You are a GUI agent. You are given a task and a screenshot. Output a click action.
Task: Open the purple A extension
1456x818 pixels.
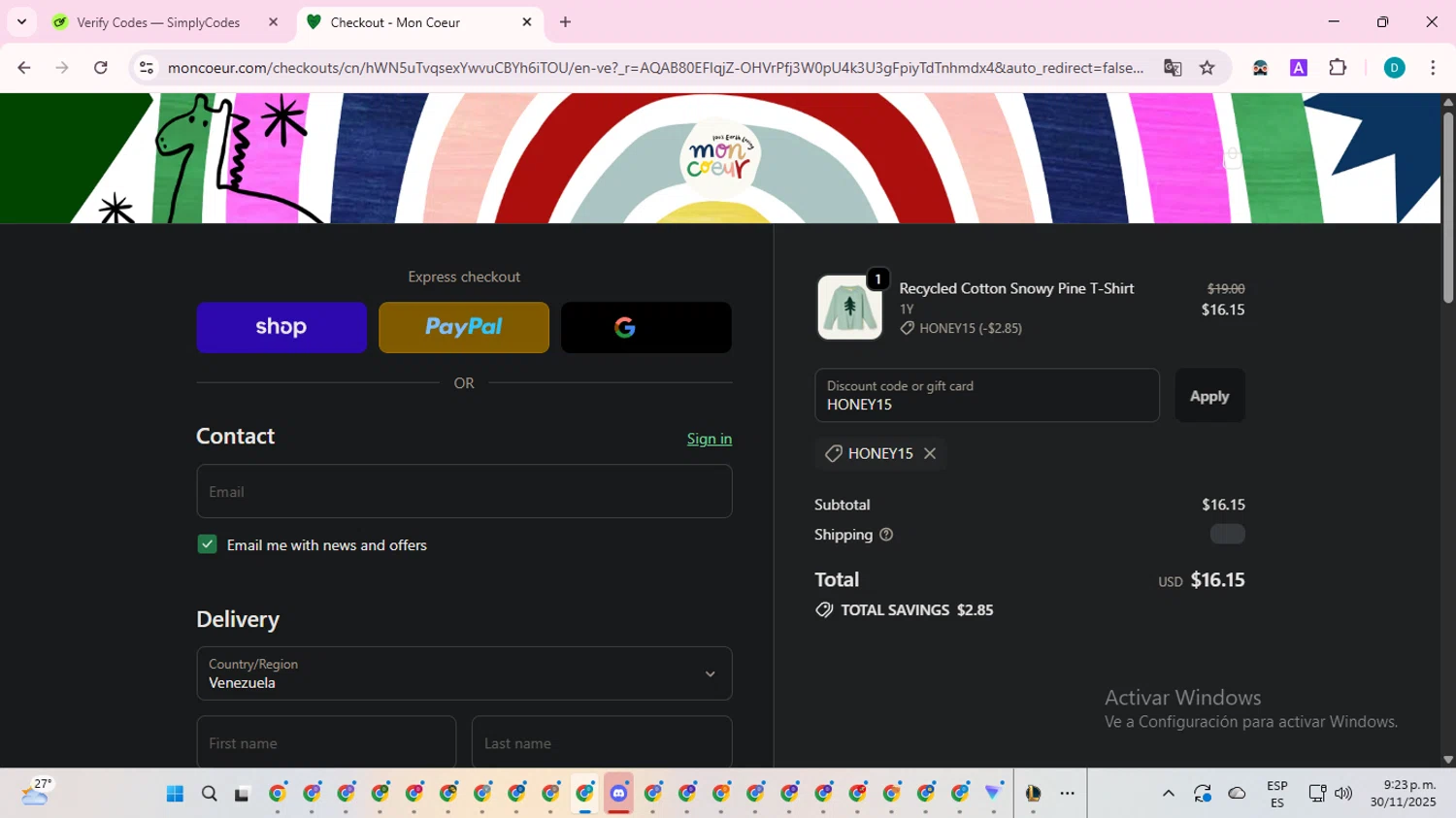coord(1299,68)
